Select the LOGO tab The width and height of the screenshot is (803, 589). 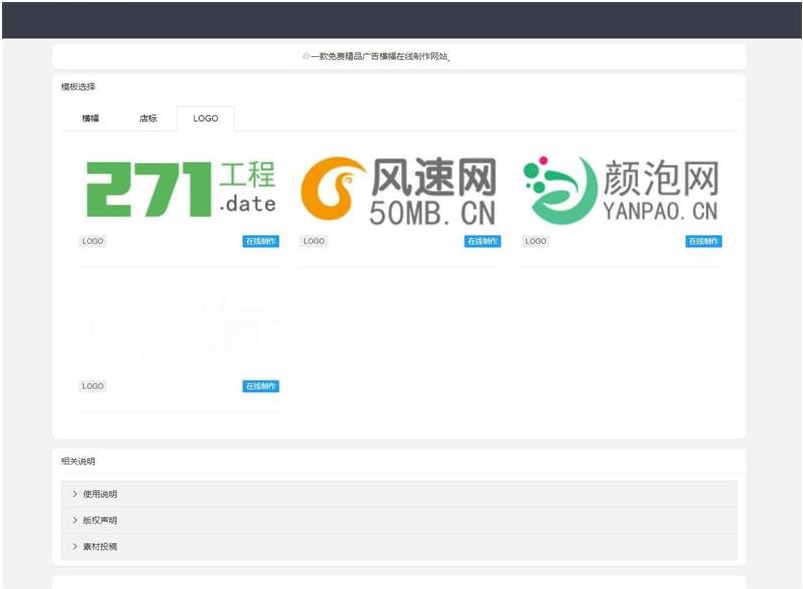click(x=205, y=118)
